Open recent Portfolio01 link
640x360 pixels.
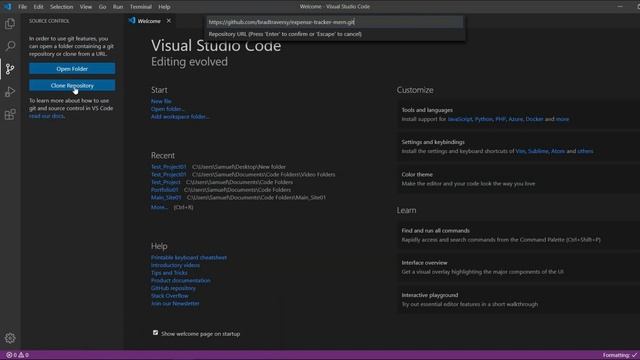pos(164,190)
